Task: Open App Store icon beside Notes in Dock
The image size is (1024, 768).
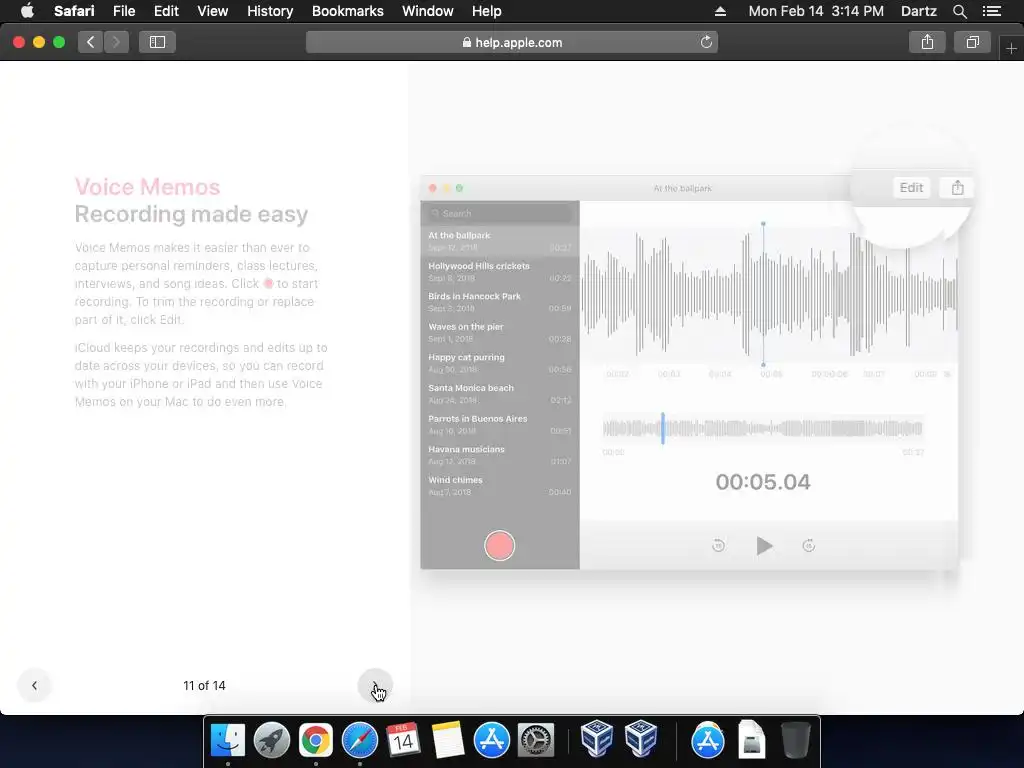Action: pos(491,740)
